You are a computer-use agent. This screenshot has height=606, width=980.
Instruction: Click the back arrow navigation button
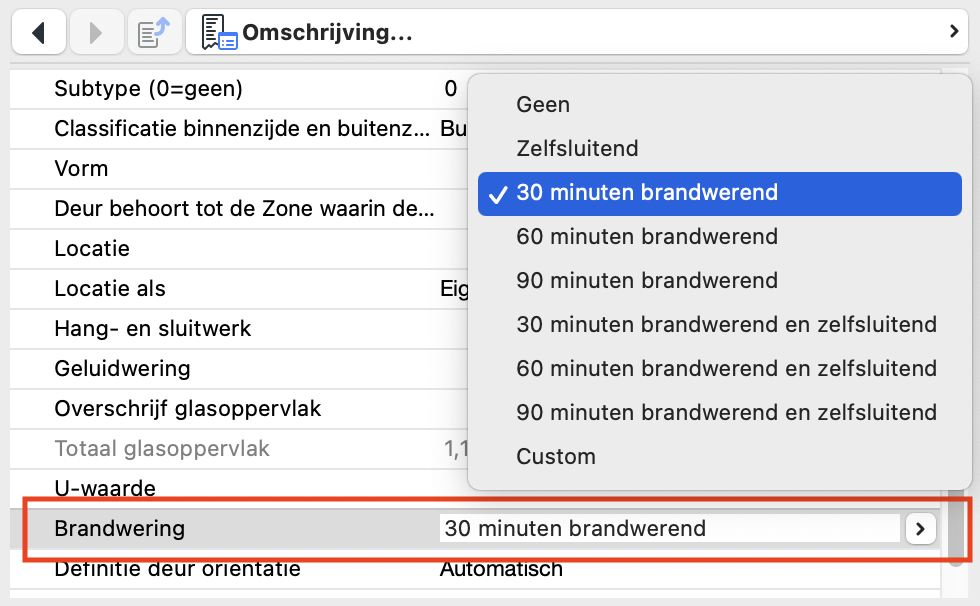coord(39,33)
